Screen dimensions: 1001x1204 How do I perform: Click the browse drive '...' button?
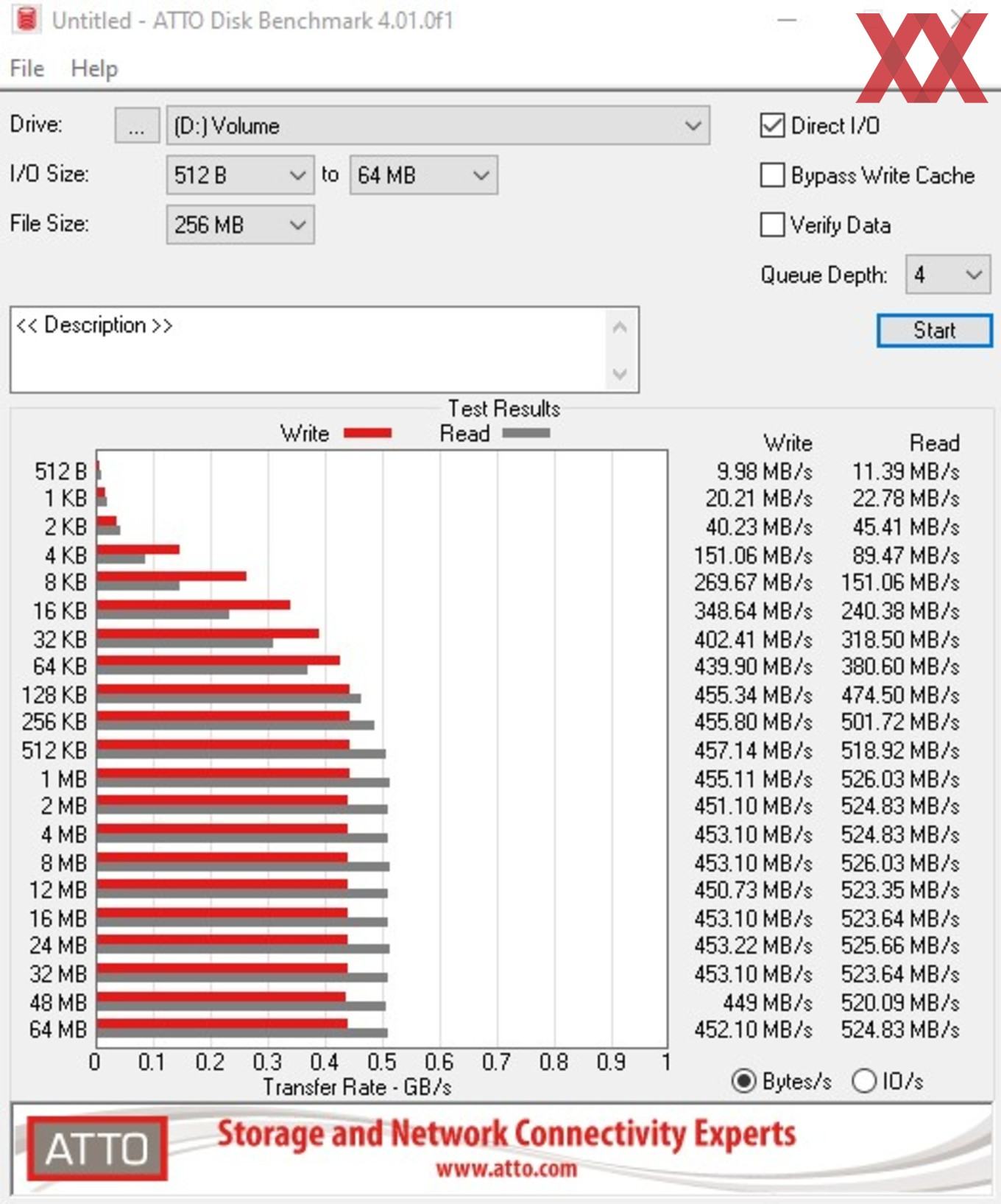[137, 126]
